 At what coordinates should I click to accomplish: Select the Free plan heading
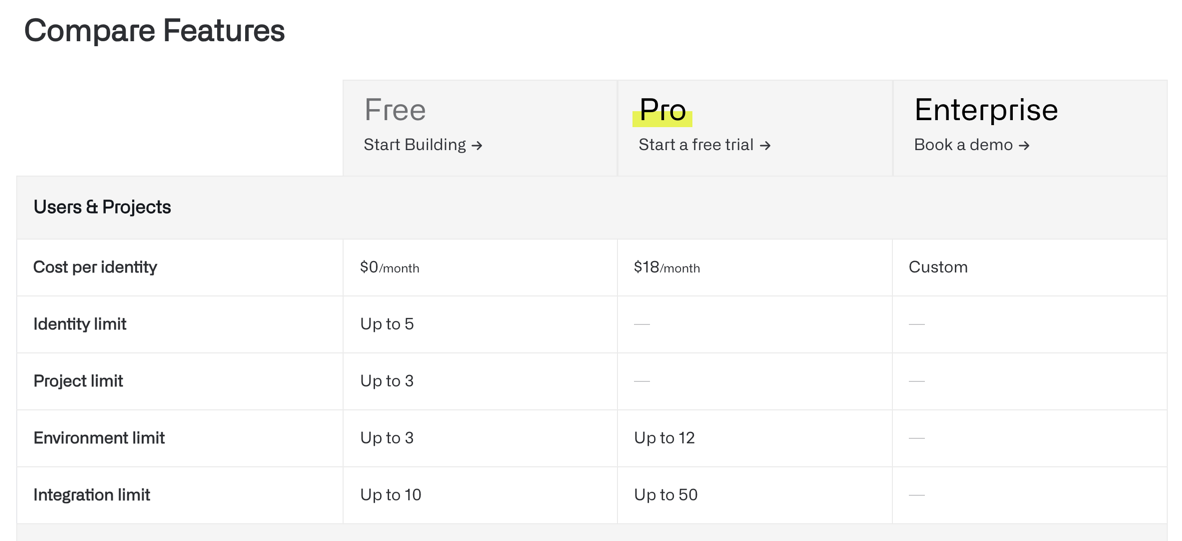coord(395,109)
